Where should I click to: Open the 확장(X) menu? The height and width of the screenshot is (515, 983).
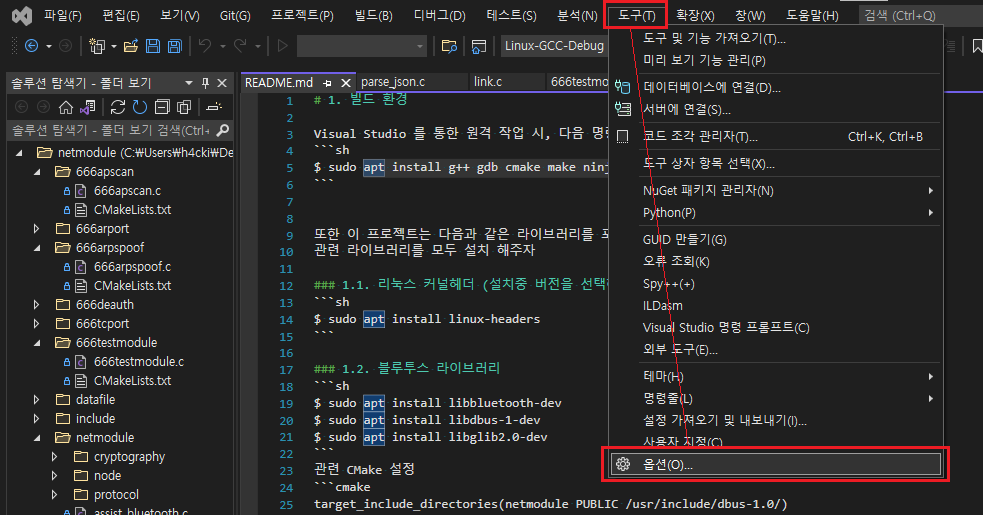pos(695,16)
